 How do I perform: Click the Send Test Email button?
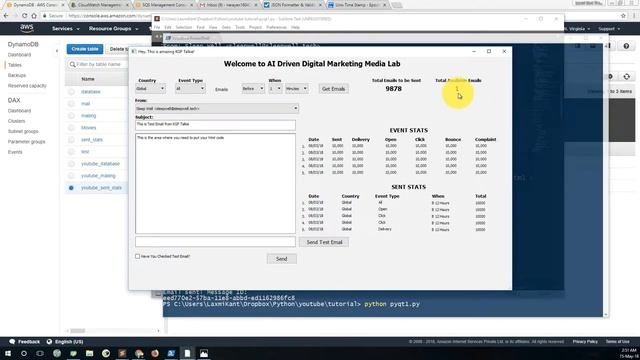point(324,242)
